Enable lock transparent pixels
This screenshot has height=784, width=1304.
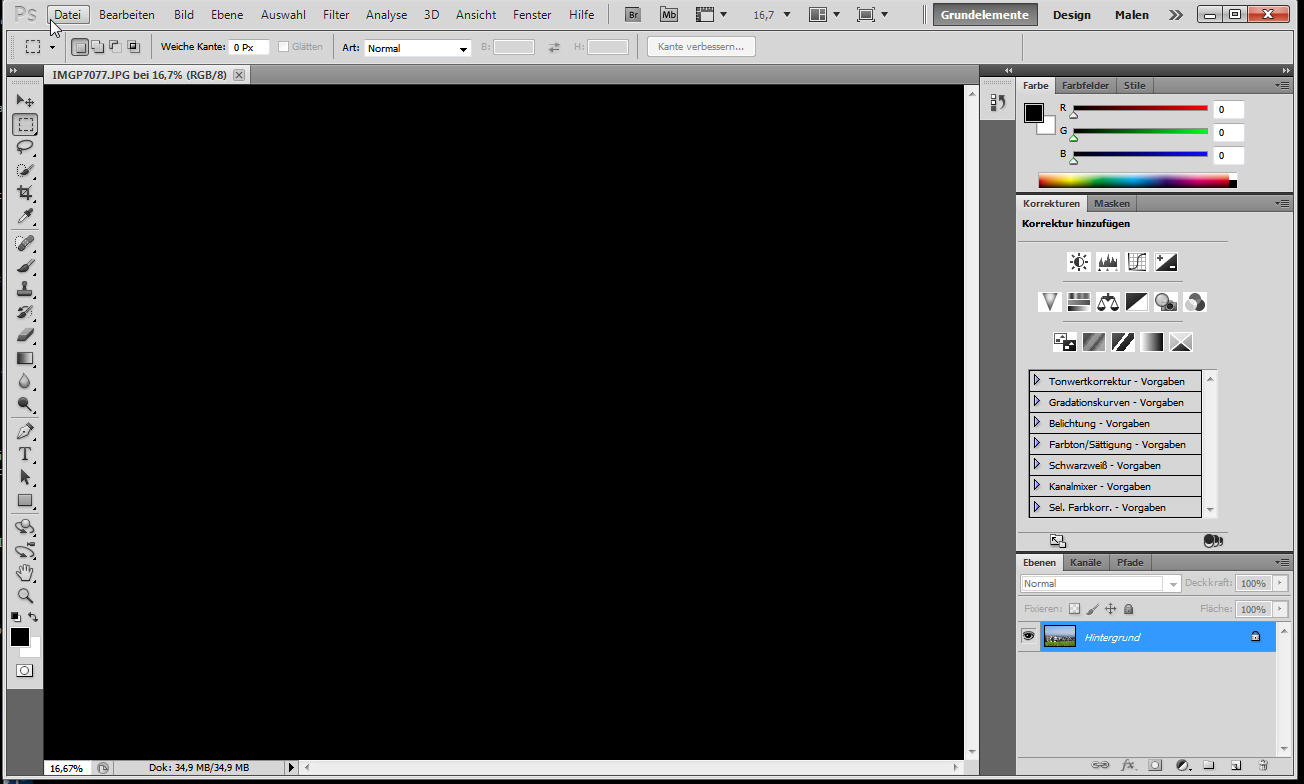coord(1074,608)
